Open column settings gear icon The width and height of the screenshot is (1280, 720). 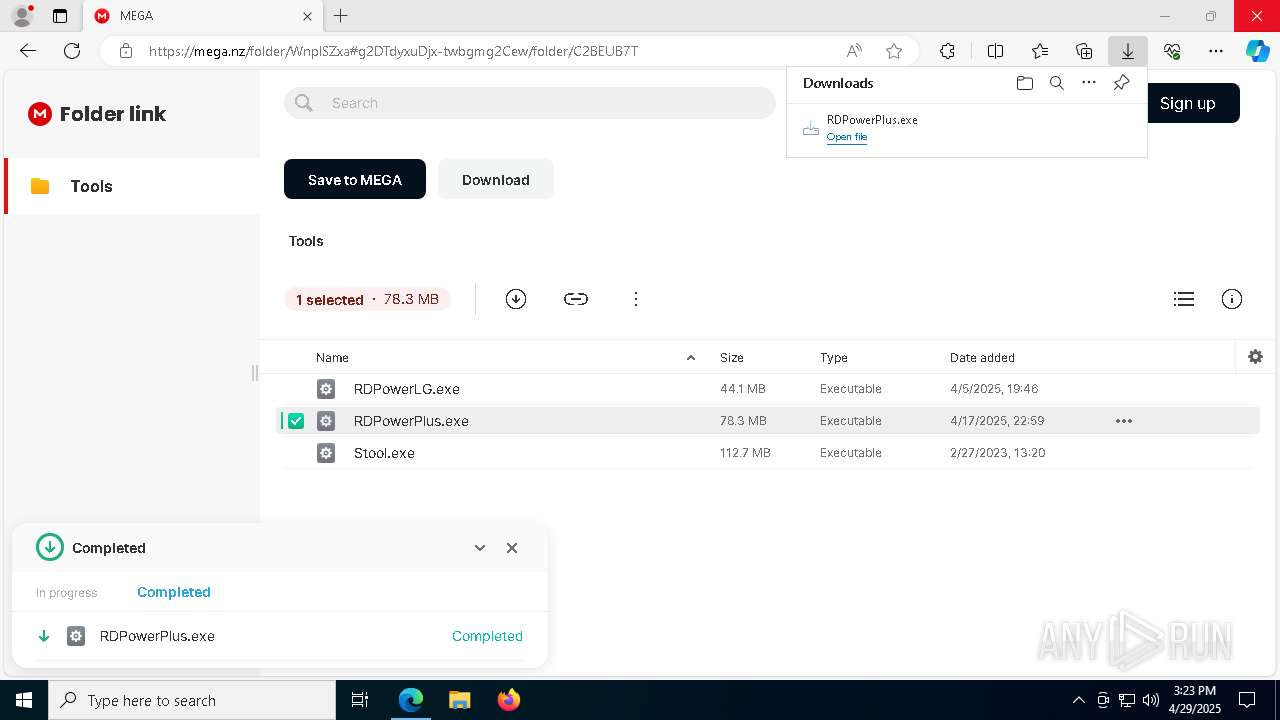[1256, 357]
